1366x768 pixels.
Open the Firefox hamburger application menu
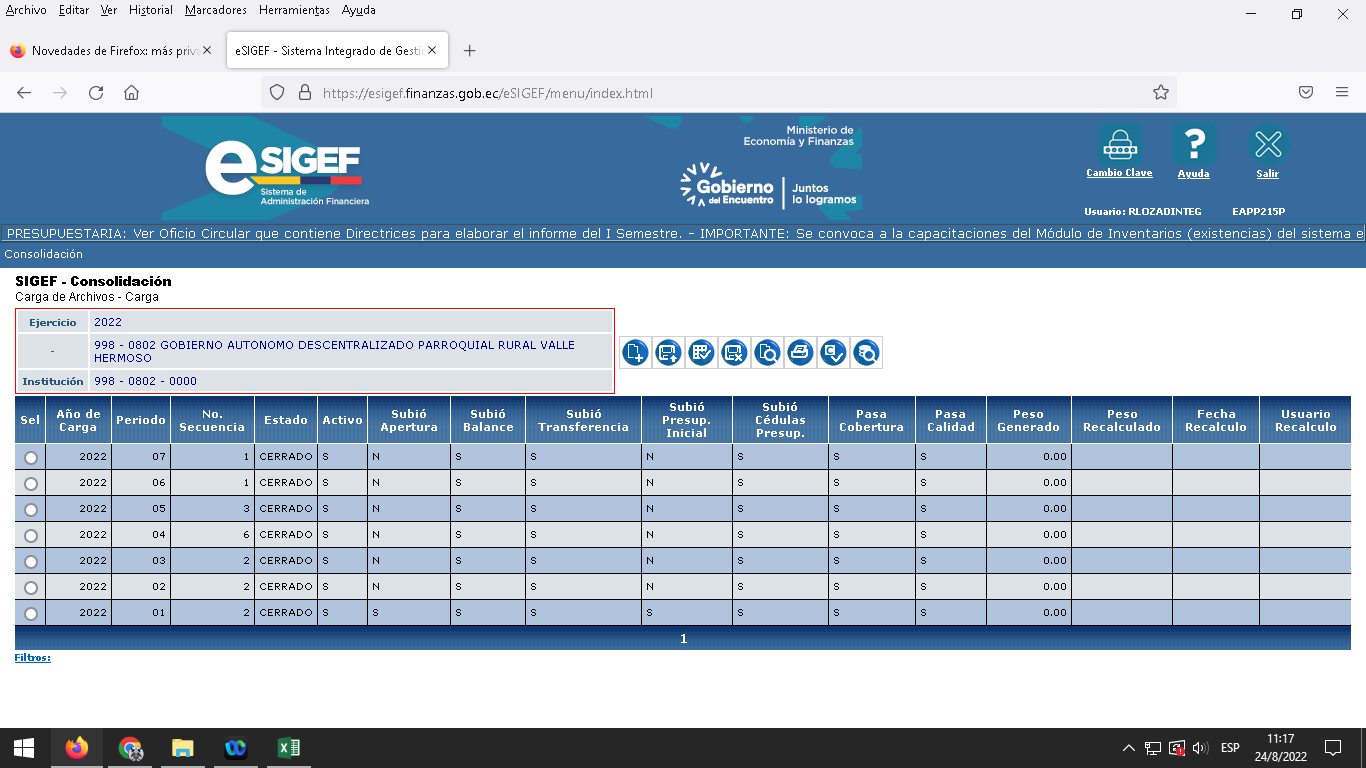coord(1342,92)
